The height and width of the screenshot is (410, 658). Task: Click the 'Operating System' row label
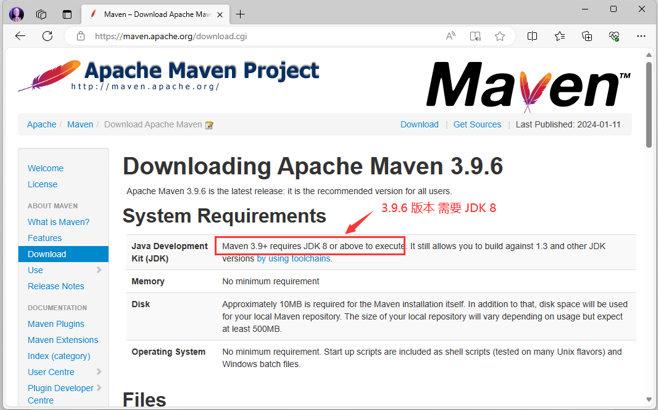point(168,352)
